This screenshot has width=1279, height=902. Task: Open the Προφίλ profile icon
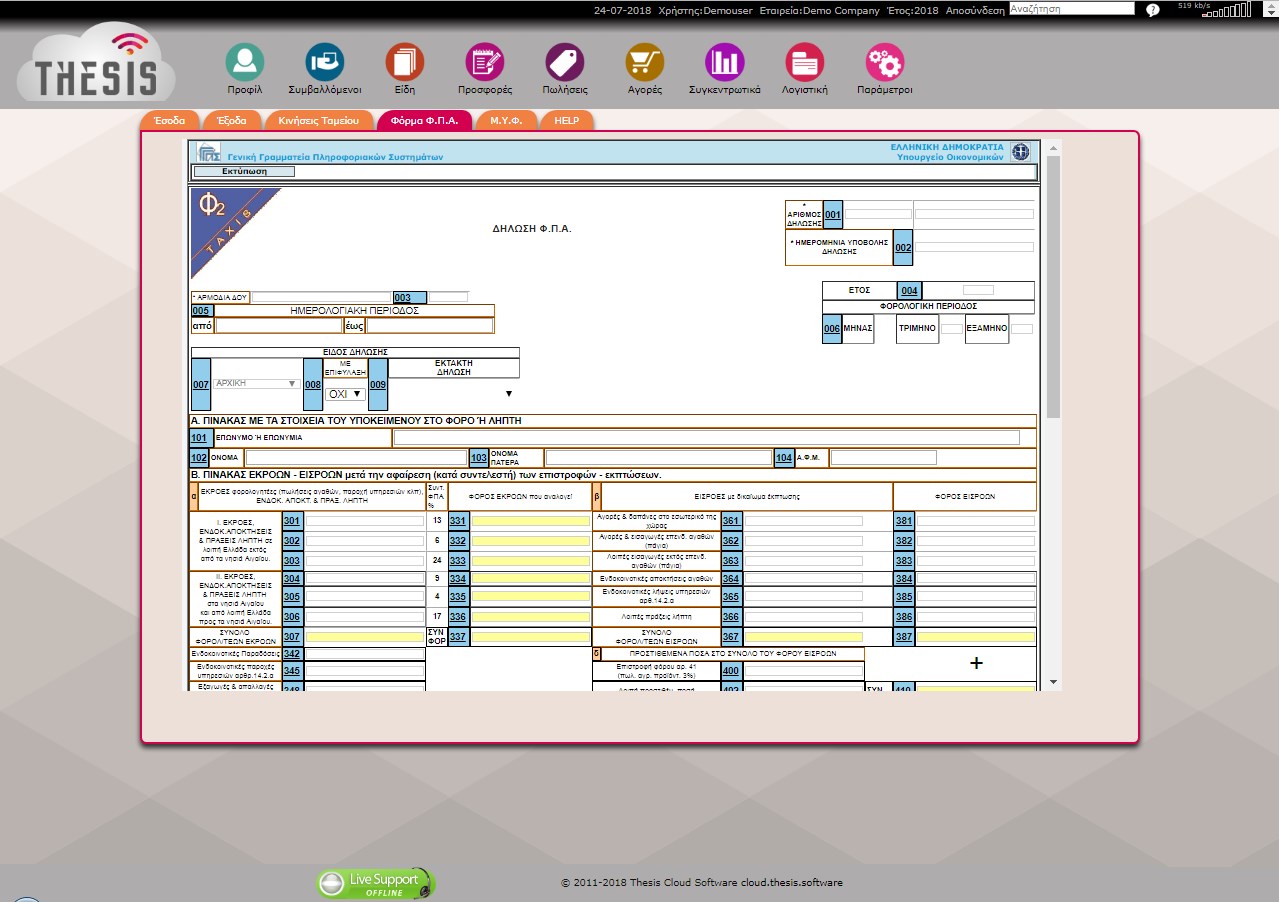244,63
